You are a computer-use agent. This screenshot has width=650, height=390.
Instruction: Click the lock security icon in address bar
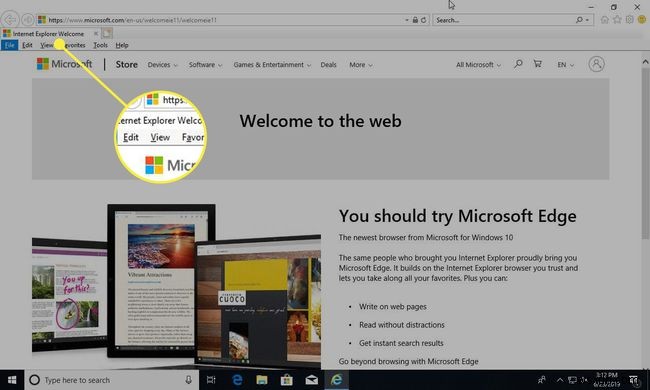pos(415,20)
